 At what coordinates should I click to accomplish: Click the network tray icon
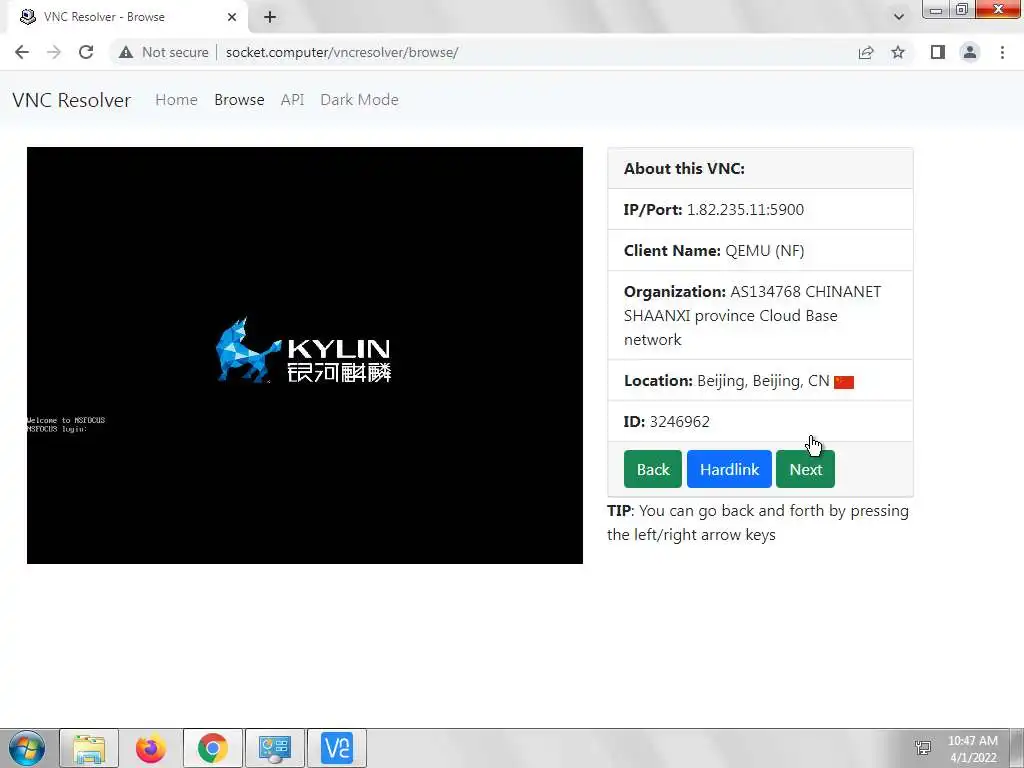tap(923, 748)
